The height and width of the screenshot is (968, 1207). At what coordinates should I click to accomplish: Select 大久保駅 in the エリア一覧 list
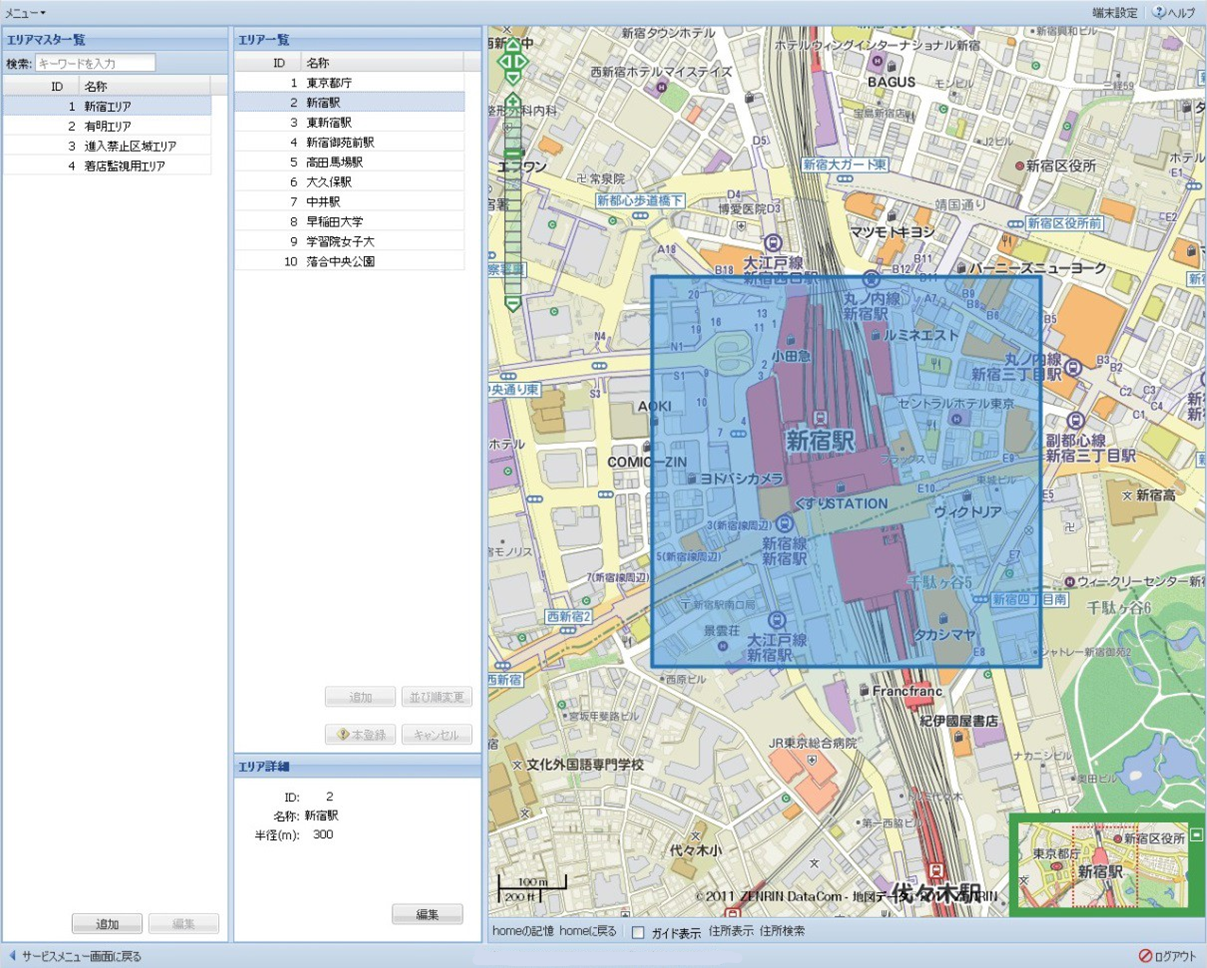click(350, 182)
